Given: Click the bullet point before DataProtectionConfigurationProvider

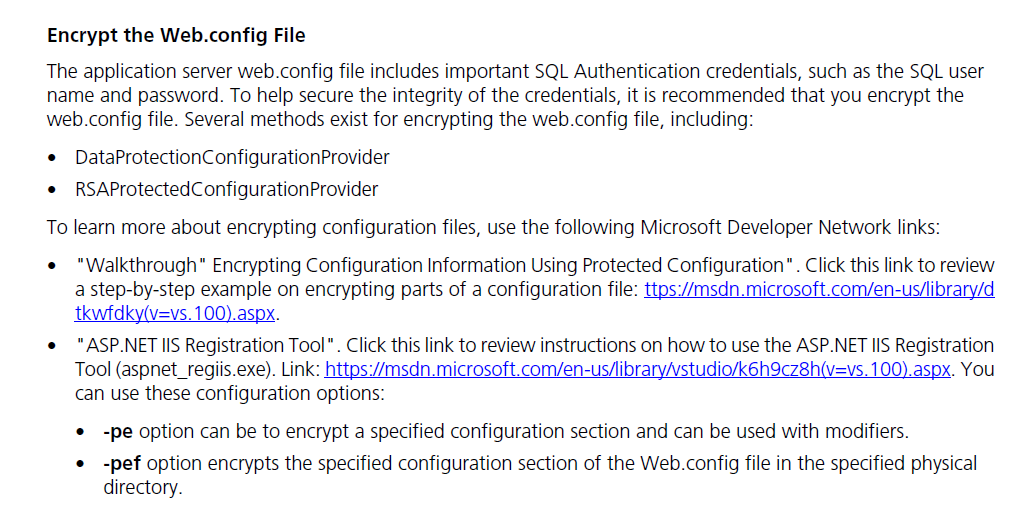Looking at the screenshot, I should (x=52, y=158).
